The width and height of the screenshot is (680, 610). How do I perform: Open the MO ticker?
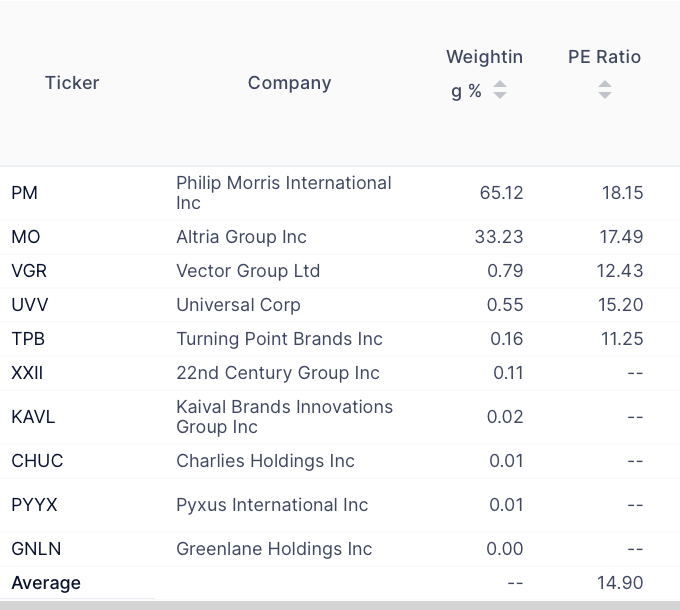(x=26, y=237)
